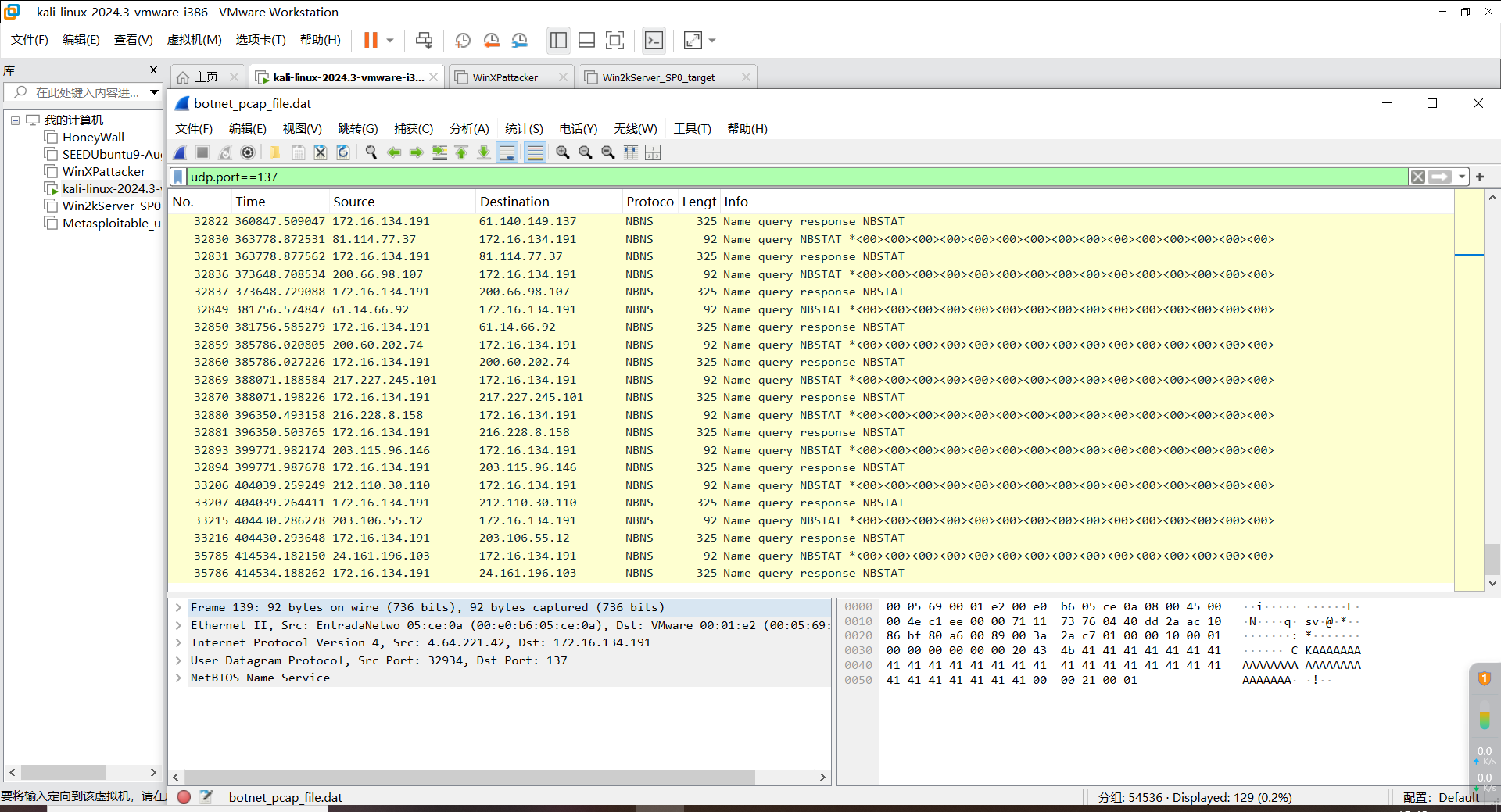The width and height of the screenshot is (1501, 812).
Task: Expand User Datagram Protocol details
Action: (178, 660)
